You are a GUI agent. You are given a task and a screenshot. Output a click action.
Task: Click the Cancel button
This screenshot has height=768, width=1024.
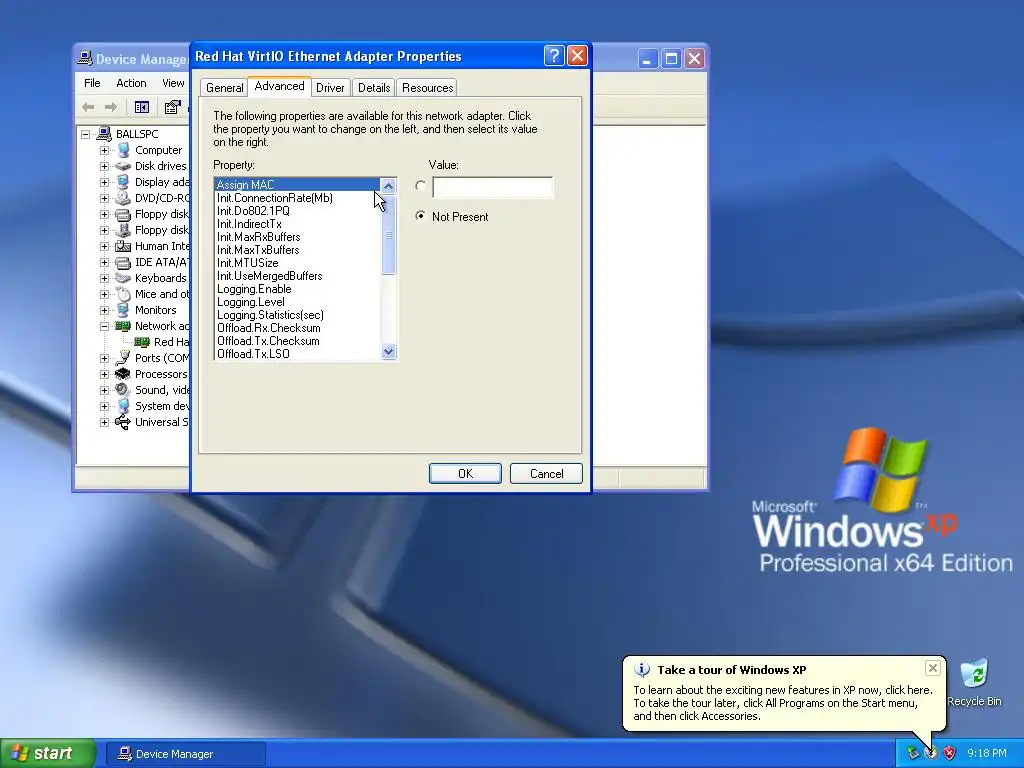click(x=546, y=473)
